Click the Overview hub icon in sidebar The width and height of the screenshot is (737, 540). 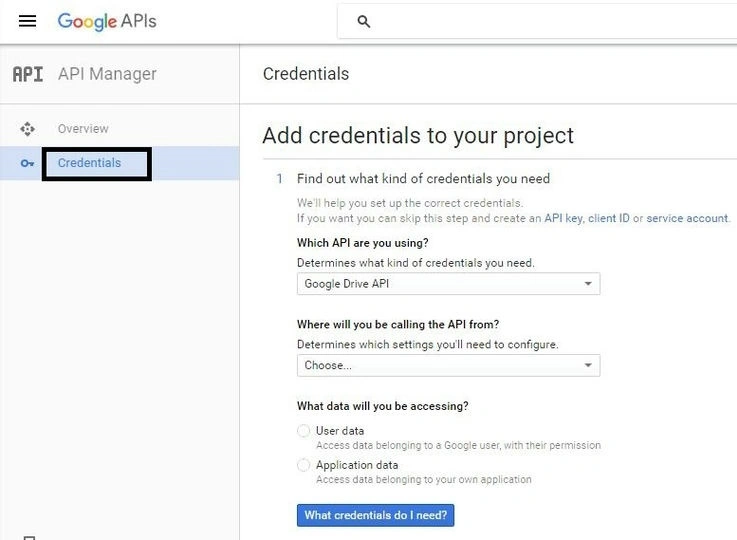tap(27, 129)
